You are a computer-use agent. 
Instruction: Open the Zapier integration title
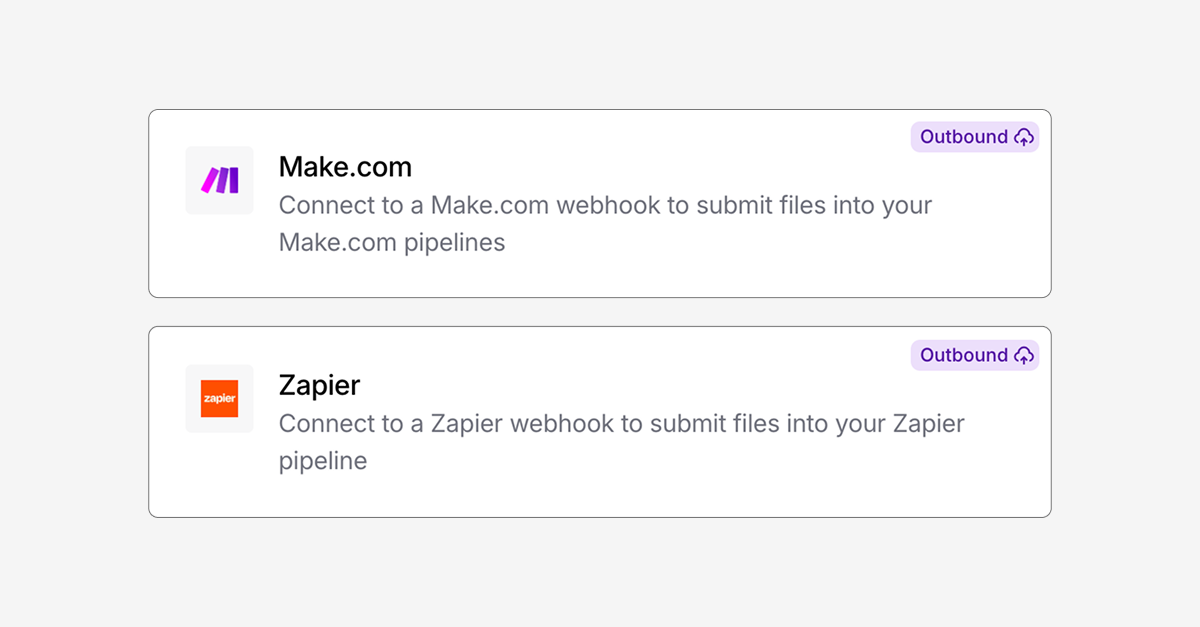tap(319, 385)
